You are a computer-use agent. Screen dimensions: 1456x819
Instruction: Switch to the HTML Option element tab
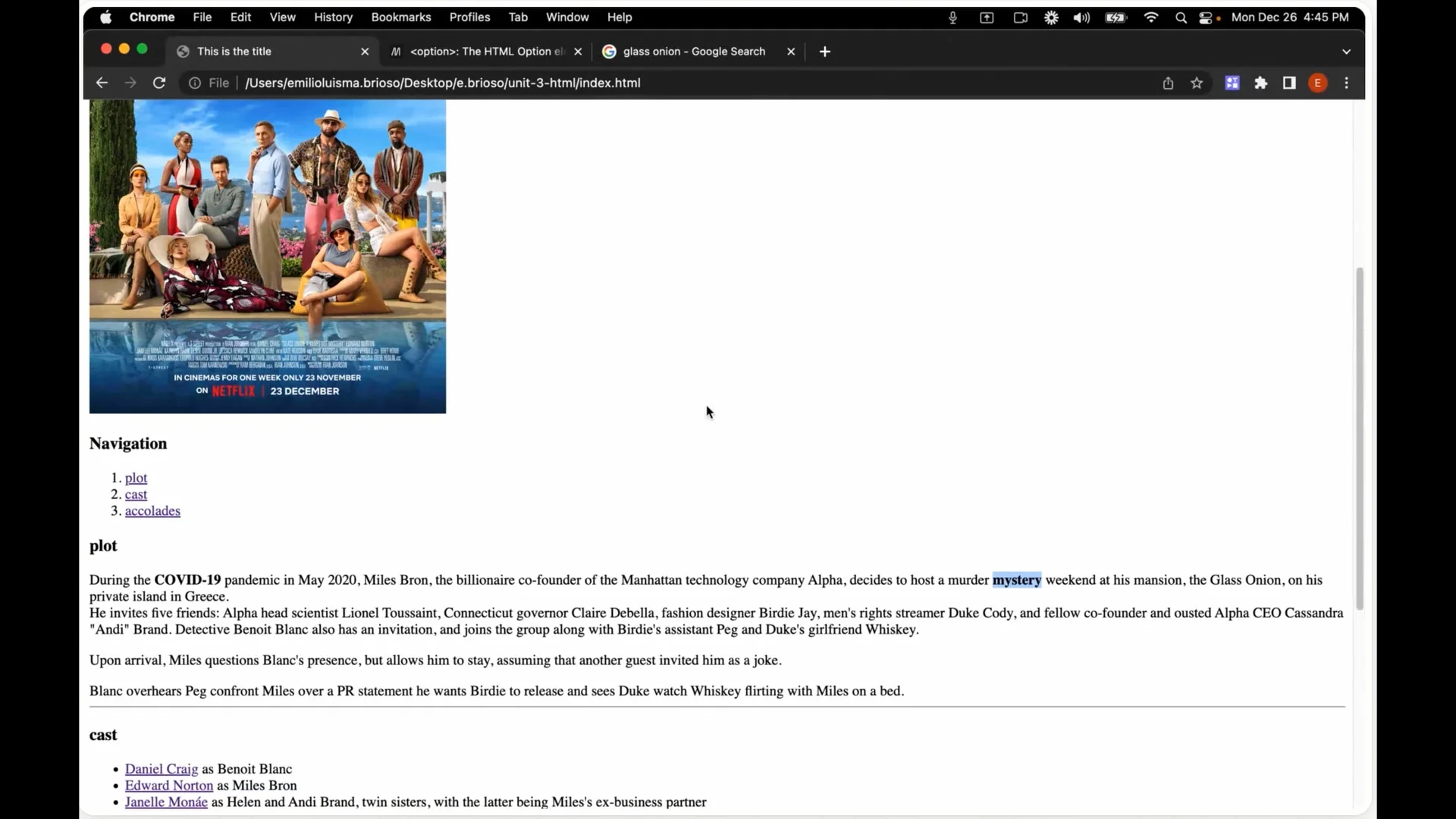[487, 51]
